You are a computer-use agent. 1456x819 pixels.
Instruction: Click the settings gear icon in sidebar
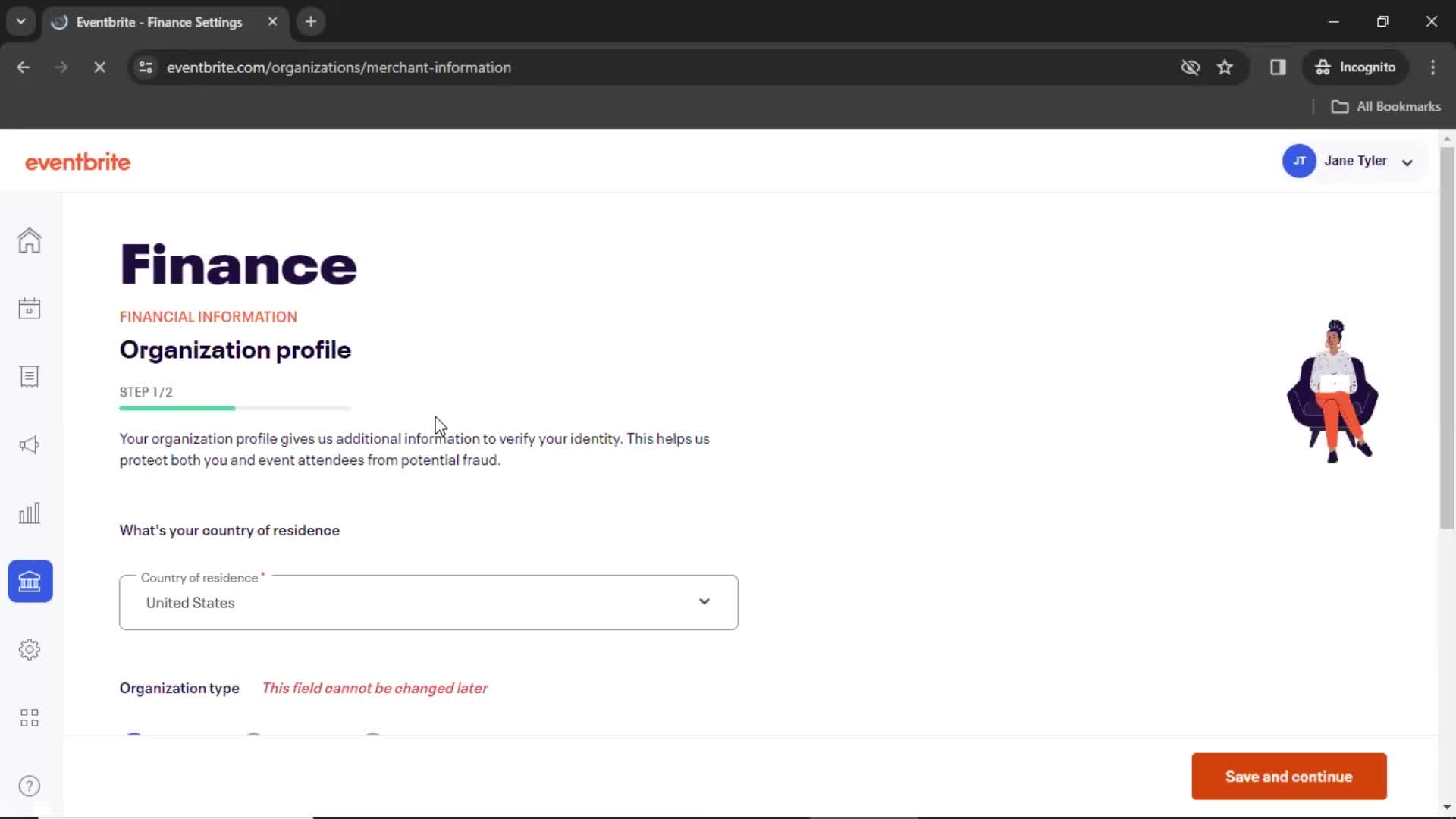[x=29, y=649]
